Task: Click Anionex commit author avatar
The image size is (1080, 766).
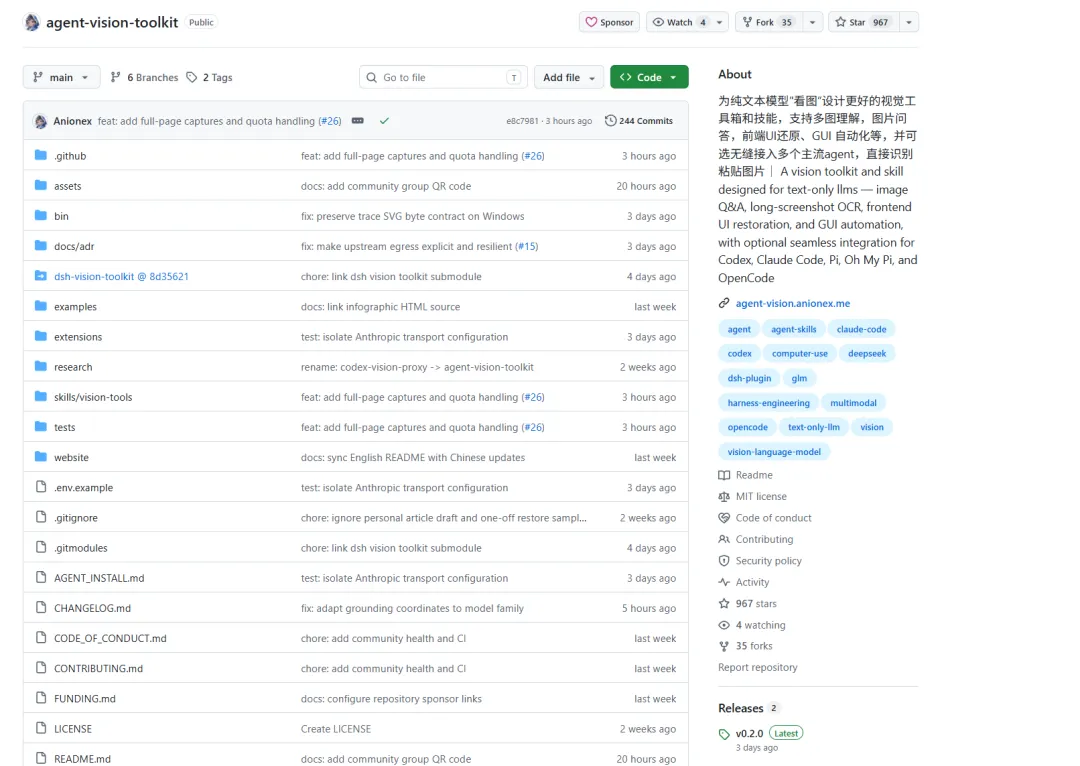Action: click(41, 121)
